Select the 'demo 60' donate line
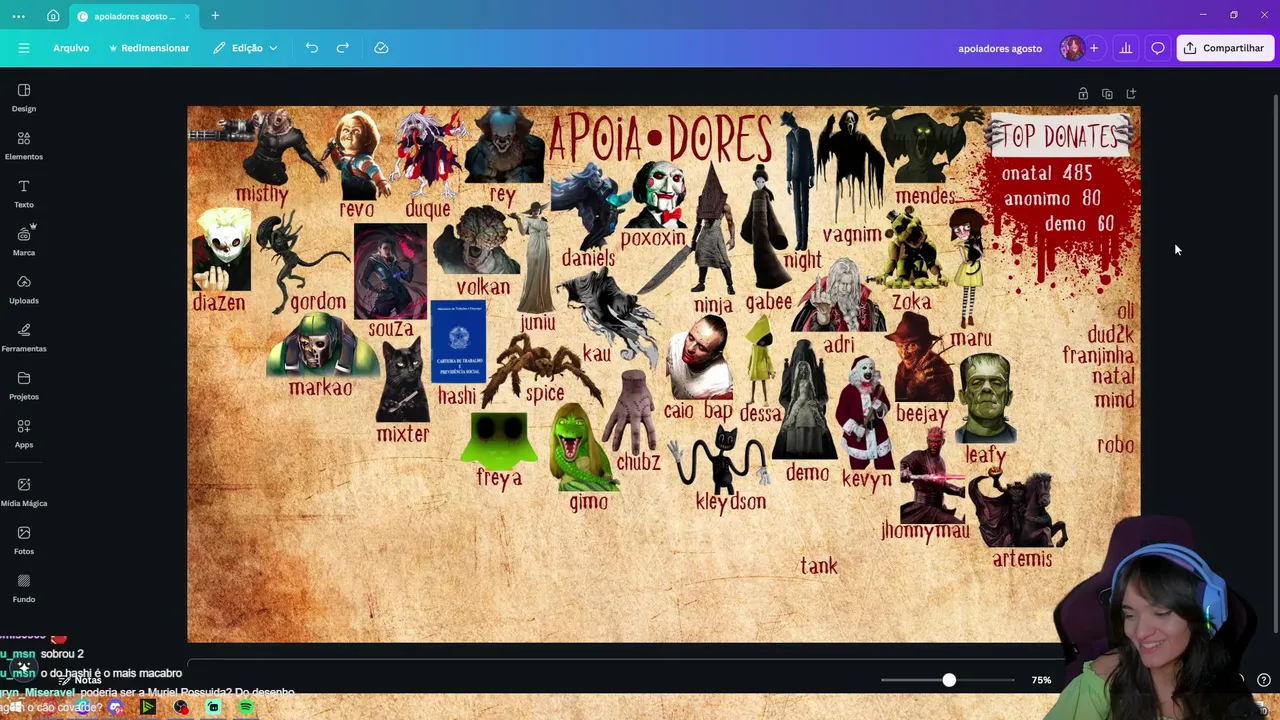Viewport: 1280px width, 720px height. tap(1079, 224)
